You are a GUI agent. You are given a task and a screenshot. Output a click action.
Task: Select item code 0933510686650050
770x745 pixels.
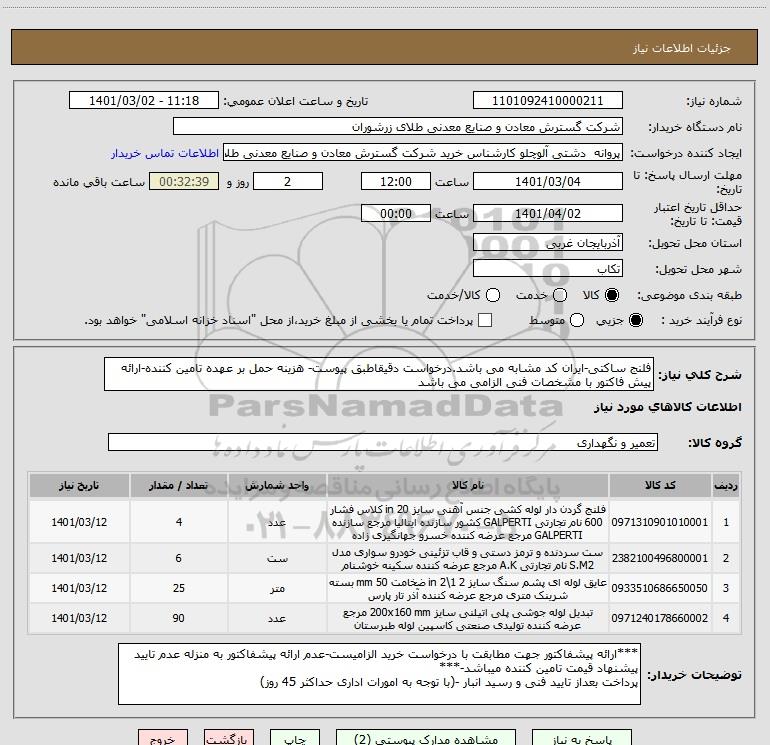tap(660, 588)
